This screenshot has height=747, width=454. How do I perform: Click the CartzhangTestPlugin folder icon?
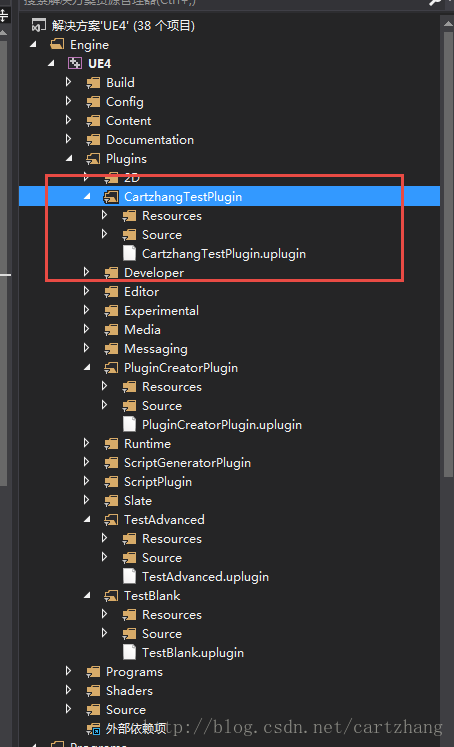point(111,197)
